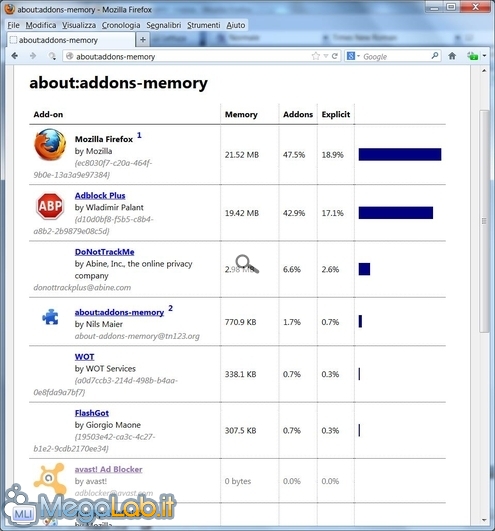Bookmark page with the star icon
Viewport: 495px width, 531px height.
[316, 56]
